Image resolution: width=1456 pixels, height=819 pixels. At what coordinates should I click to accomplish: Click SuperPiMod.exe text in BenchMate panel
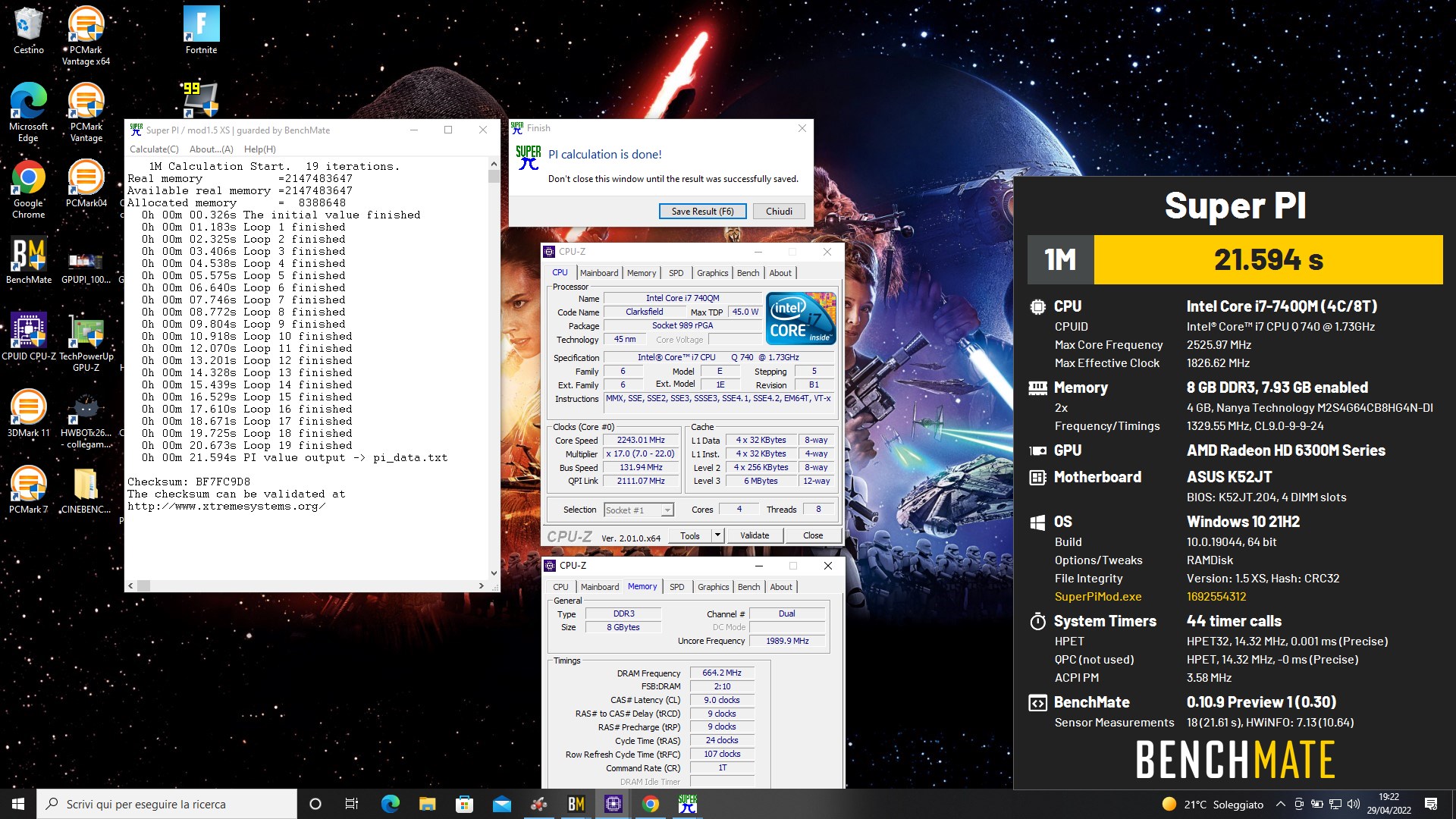(1097, 597)
